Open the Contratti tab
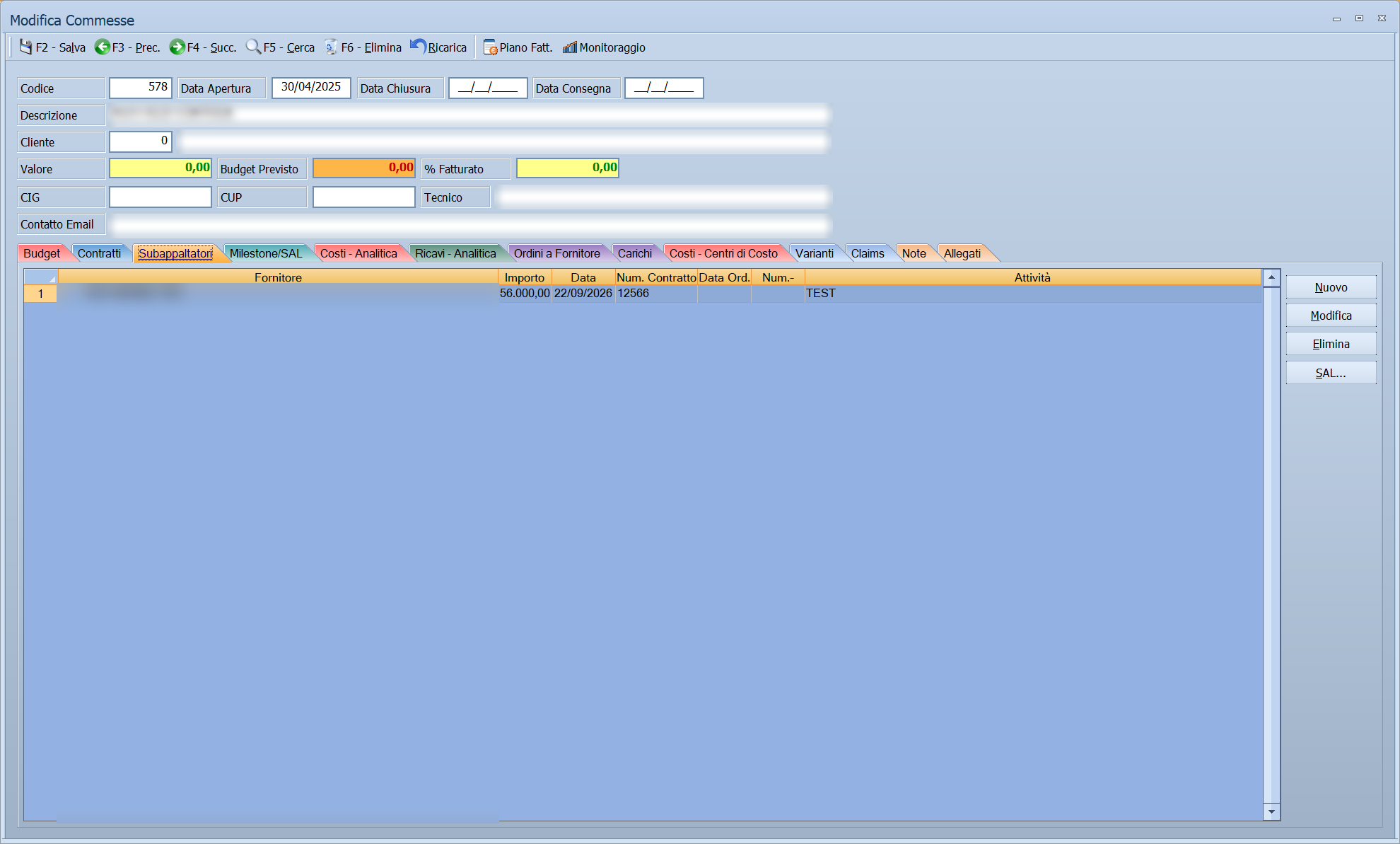The height and width of the screenshot is (844, 1400). [99, 253]
